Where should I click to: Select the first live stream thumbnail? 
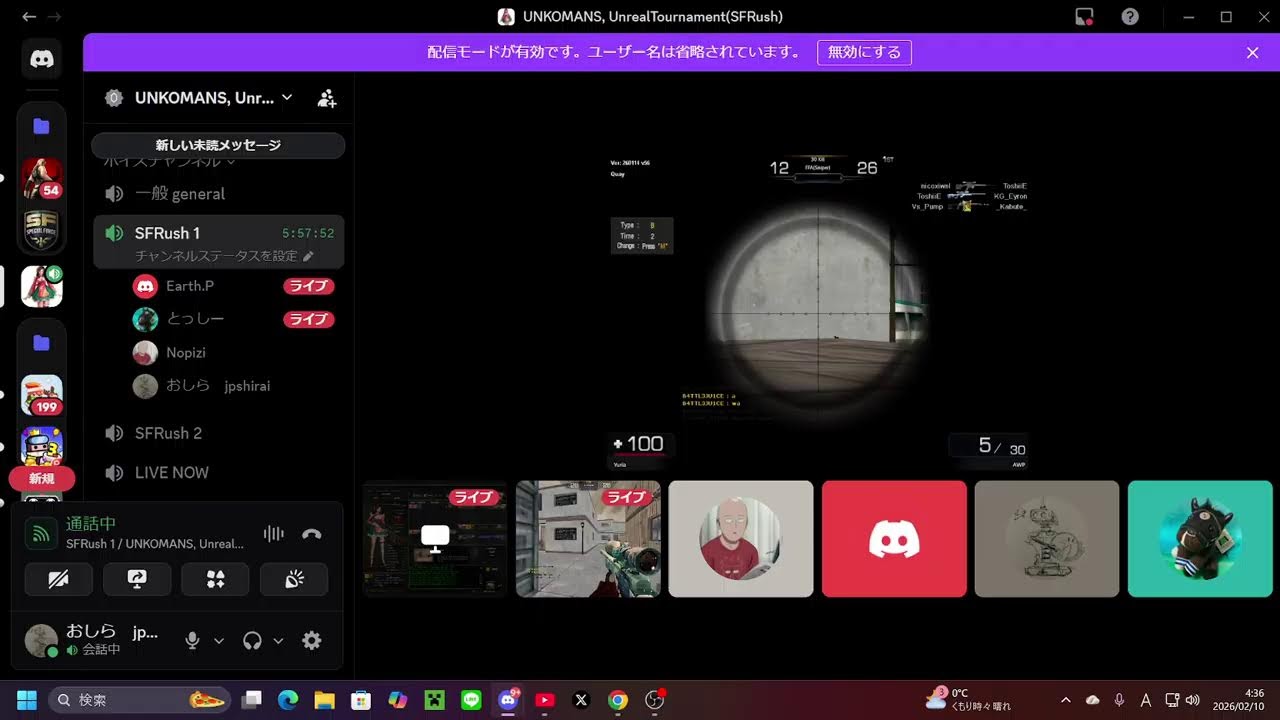pyautogui.click(x=435, y=539)
